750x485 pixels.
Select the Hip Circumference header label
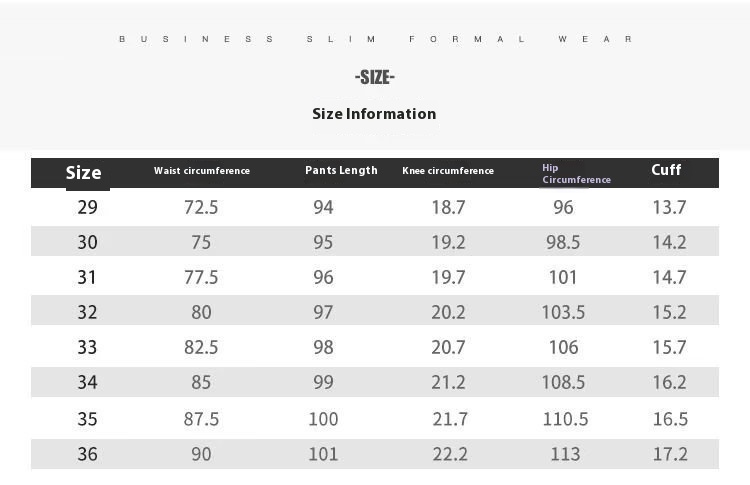576,174
